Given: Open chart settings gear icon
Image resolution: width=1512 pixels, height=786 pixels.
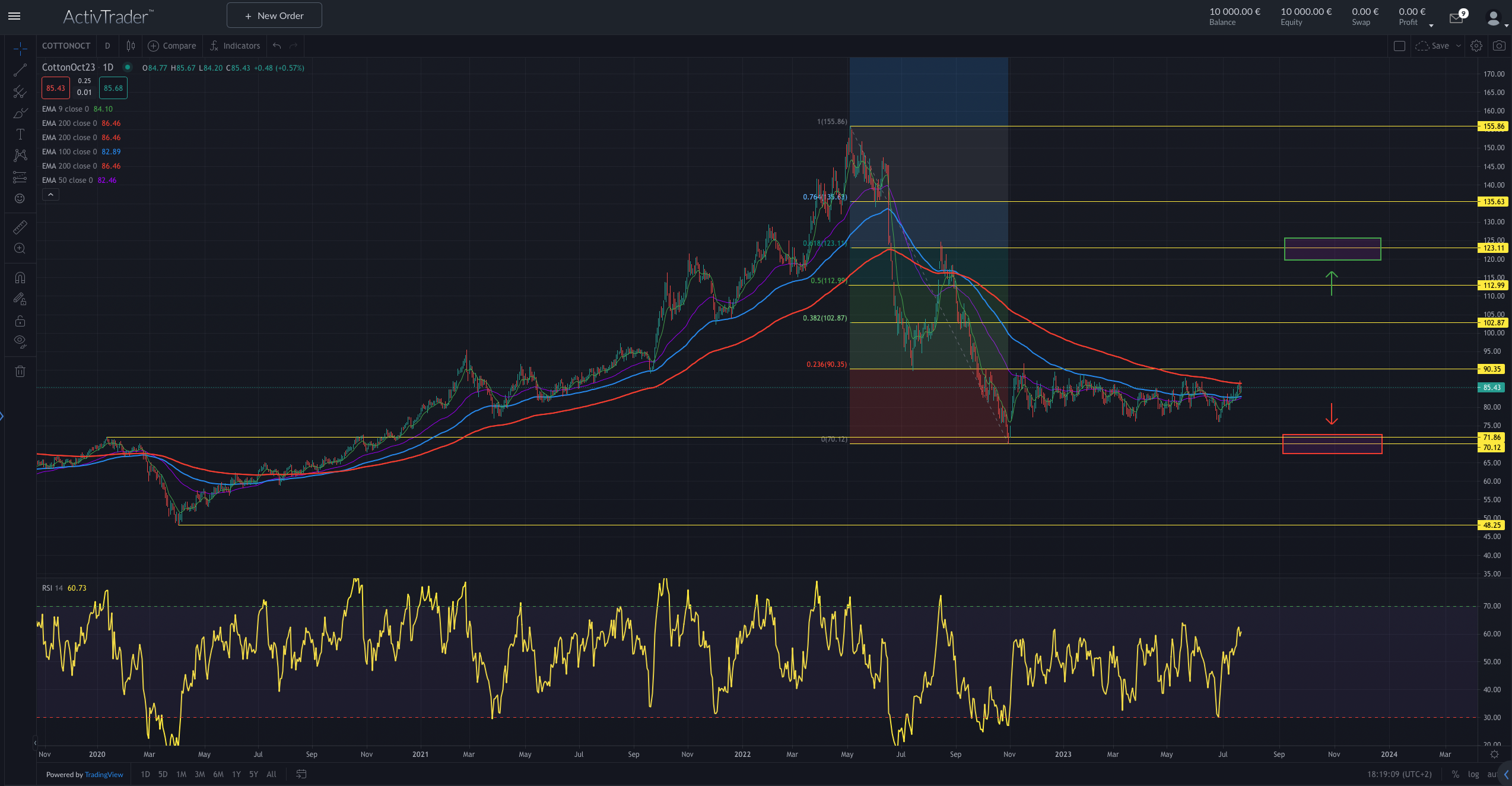Looking at the screenshot, I should 1476,46.
